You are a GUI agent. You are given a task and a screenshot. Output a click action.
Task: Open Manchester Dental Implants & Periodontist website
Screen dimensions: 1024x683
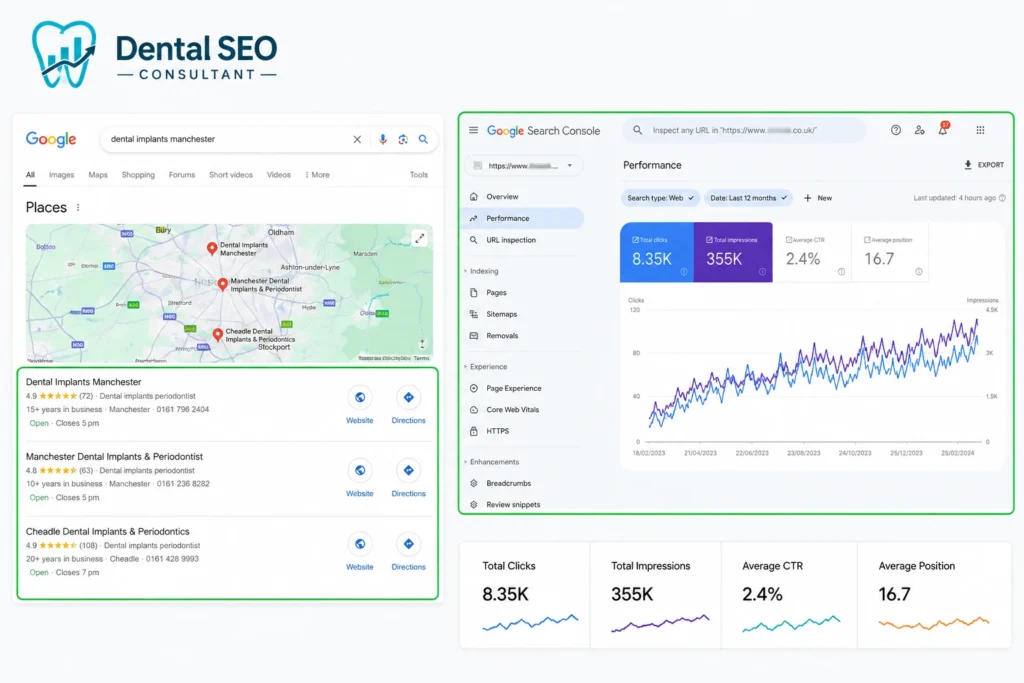coord(360,470)
